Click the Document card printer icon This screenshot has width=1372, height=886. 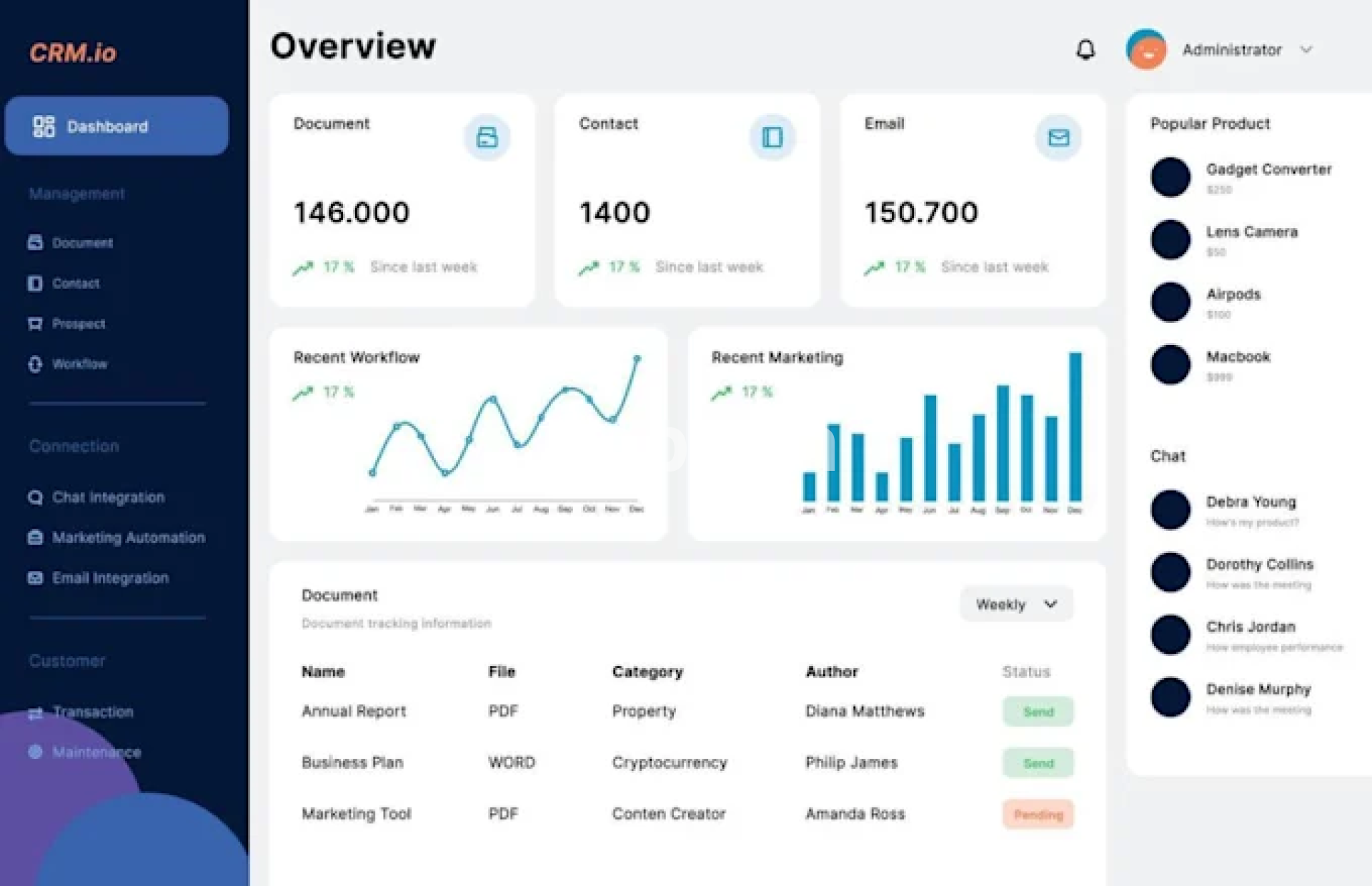[x=487, y=137]
